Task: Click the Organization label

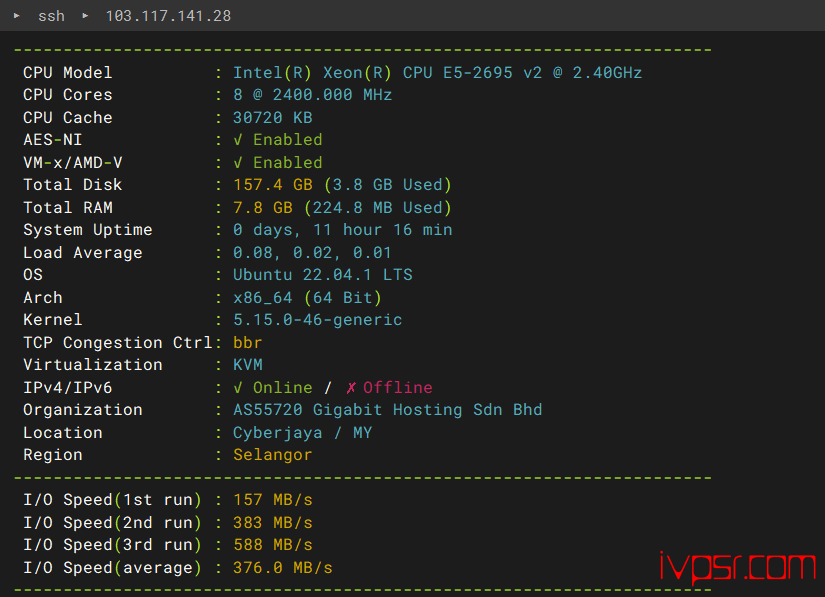Action: tap(83, 410)
